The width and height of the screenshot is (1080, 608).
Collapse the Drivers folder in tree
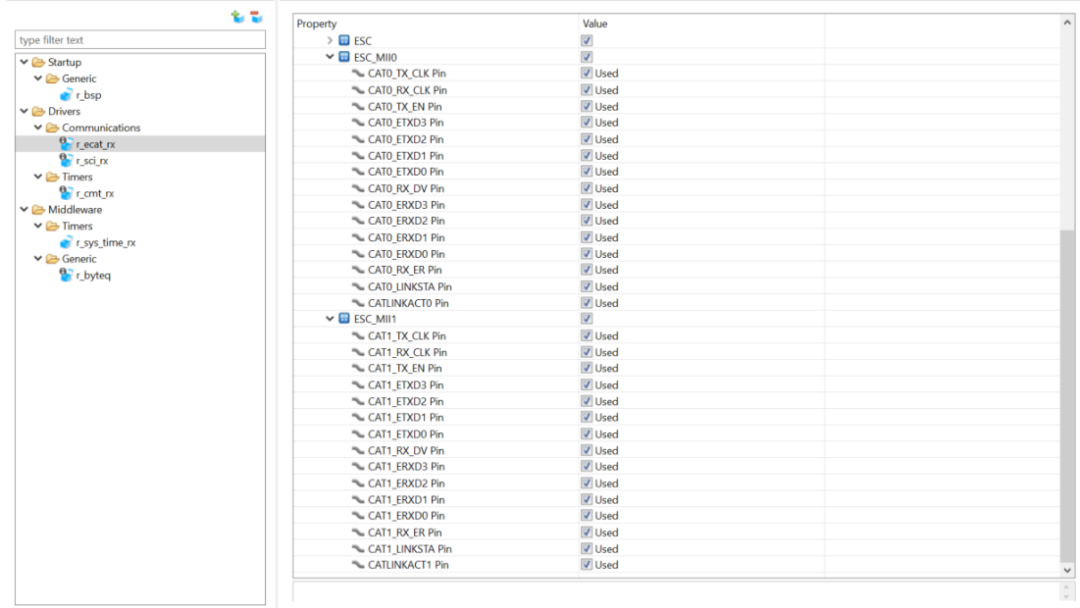(24, 111)
